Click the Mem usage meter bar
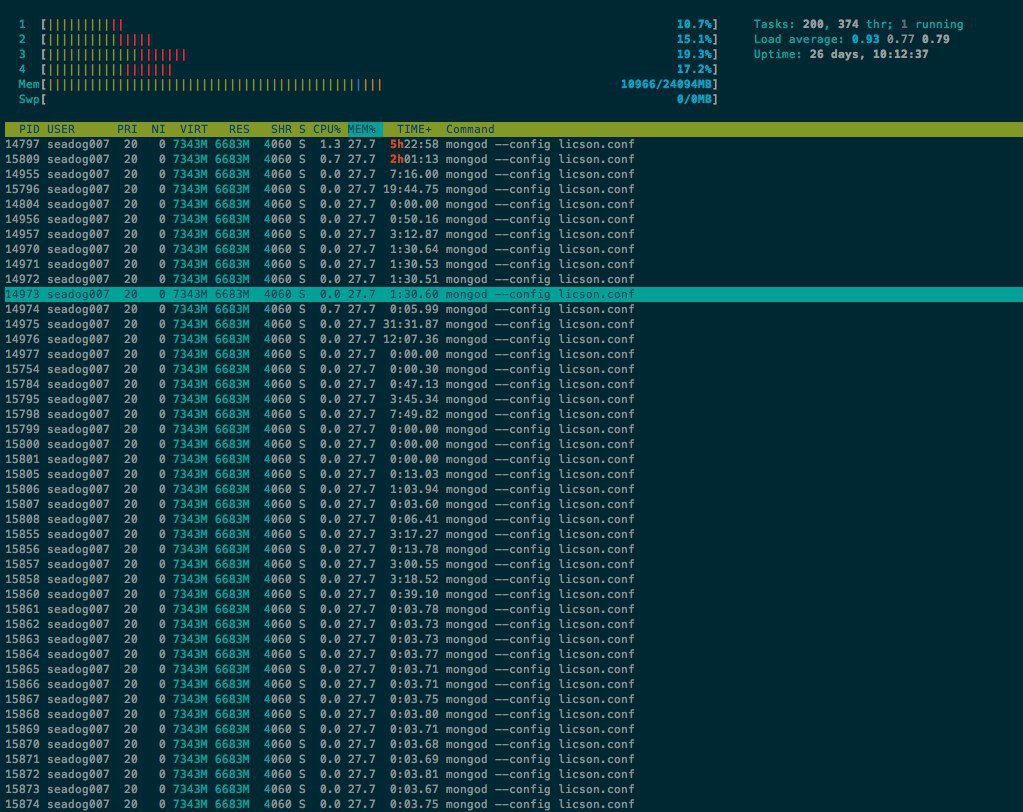This screenshot has width=1023, height=812. click(x=379, y=84)
